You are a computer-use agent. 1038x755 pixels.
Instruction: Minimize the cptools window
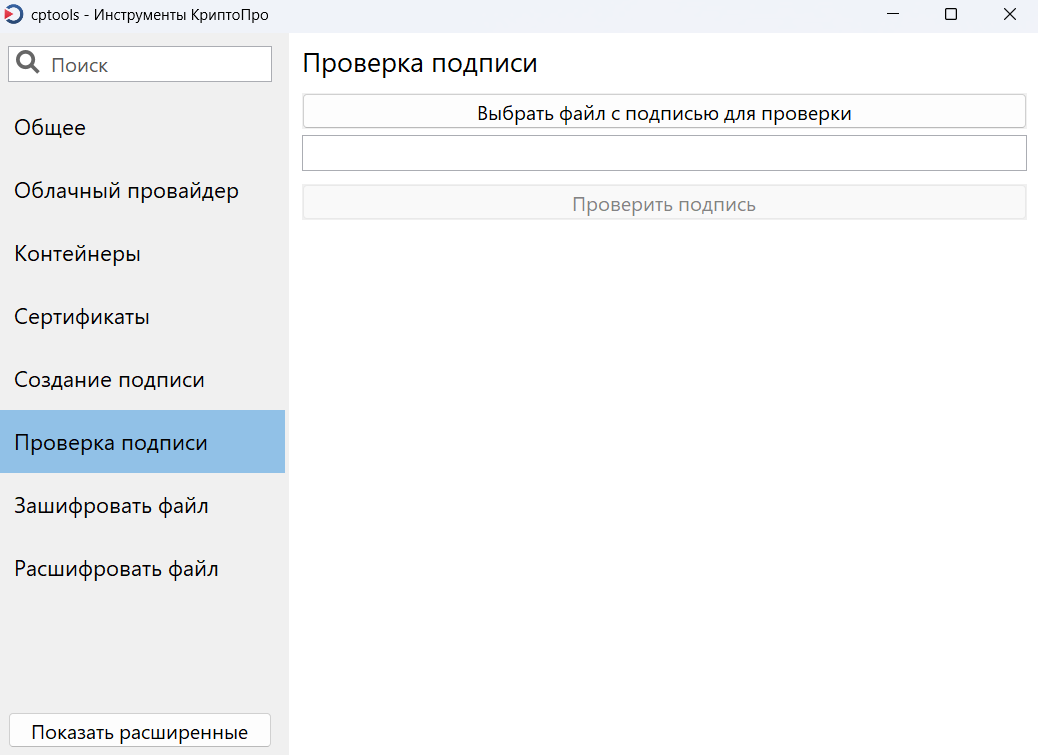(x=893, y=14)
